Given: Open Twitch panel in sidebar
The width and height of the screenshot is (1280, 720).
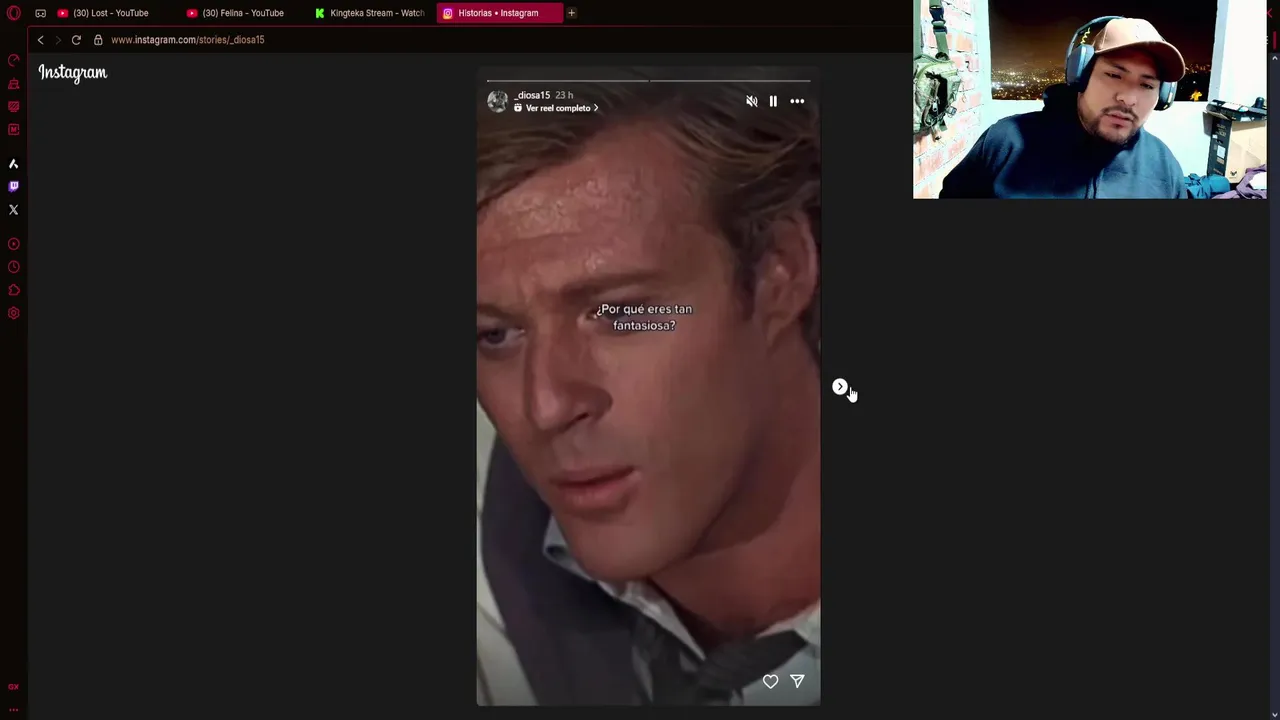Looking at the screenshot, I should (x=13, y=186).
